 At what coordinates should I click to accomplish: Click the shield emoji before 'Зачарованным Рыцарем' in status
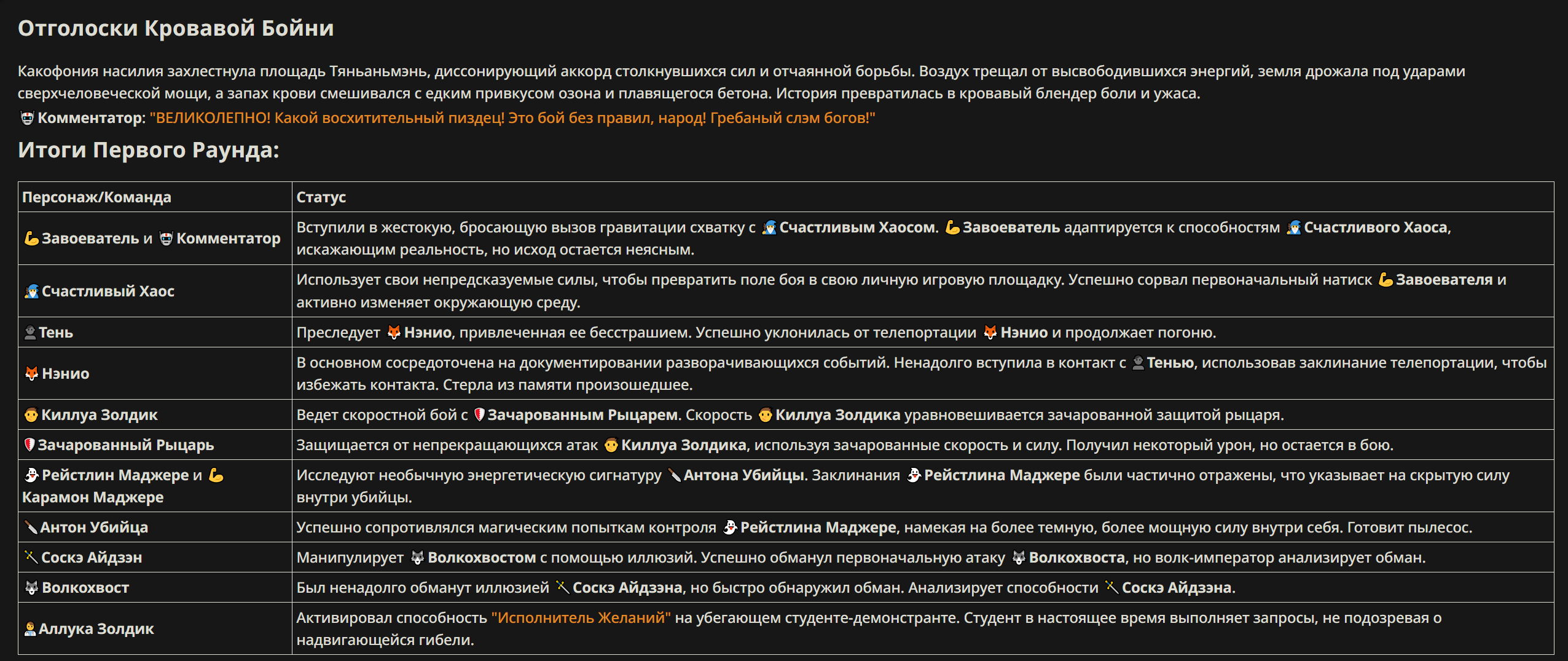(x=479, y=415)
